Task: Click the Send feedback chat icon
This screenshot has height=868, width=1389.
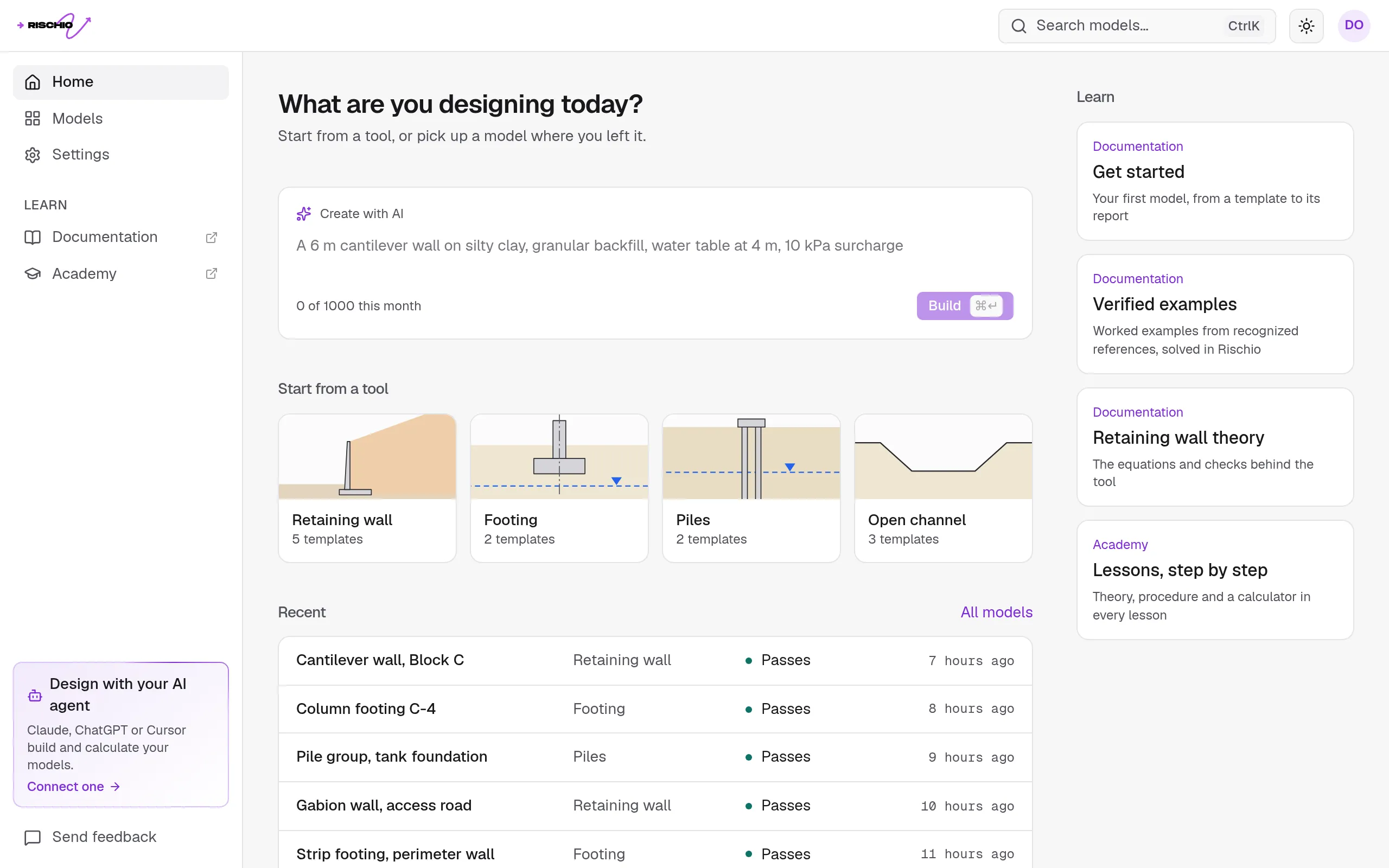Action: [33, 838]
